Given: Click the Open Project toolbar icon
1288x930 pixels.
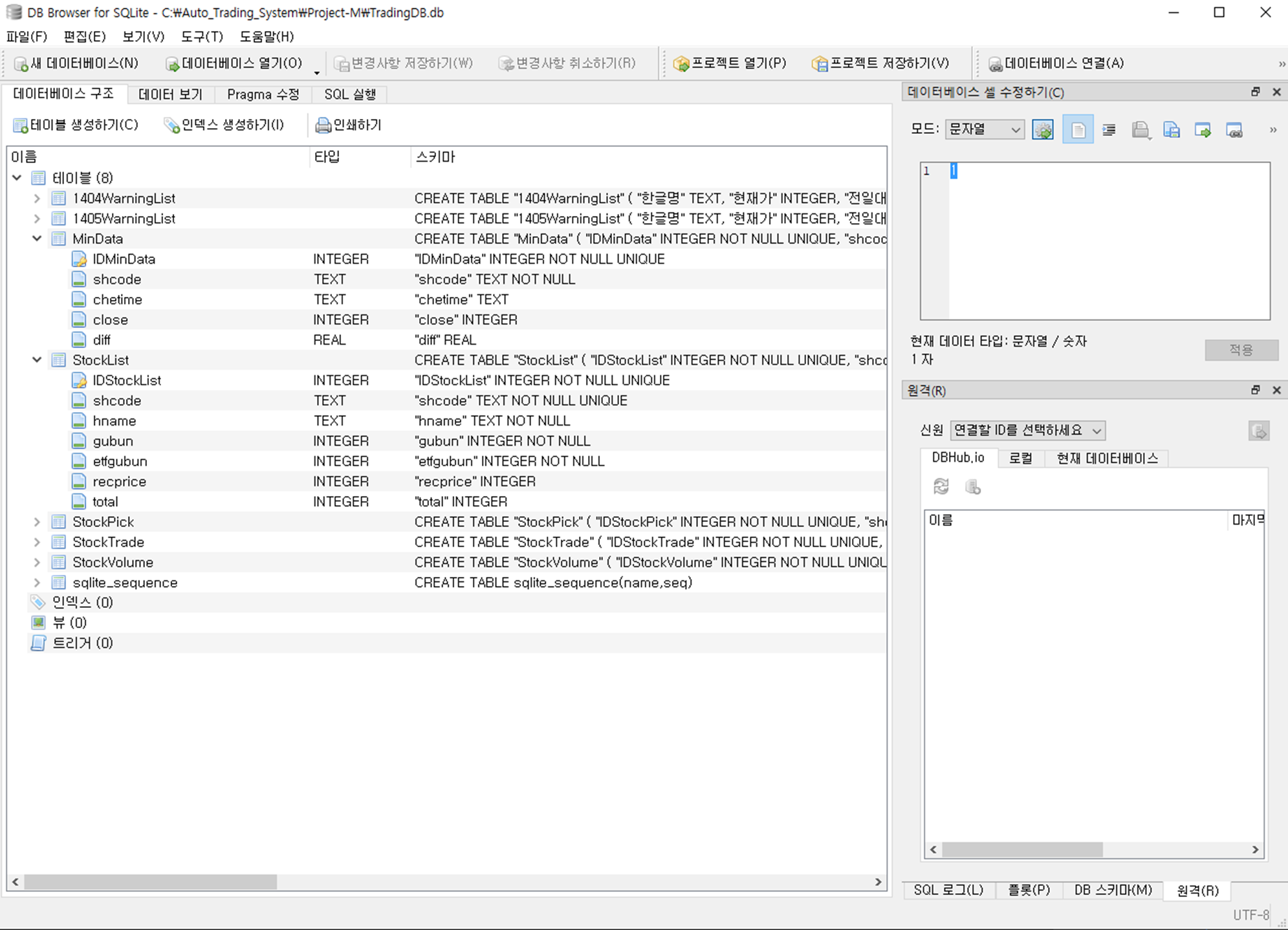Looking at the screenshot, I should point(681,64).
